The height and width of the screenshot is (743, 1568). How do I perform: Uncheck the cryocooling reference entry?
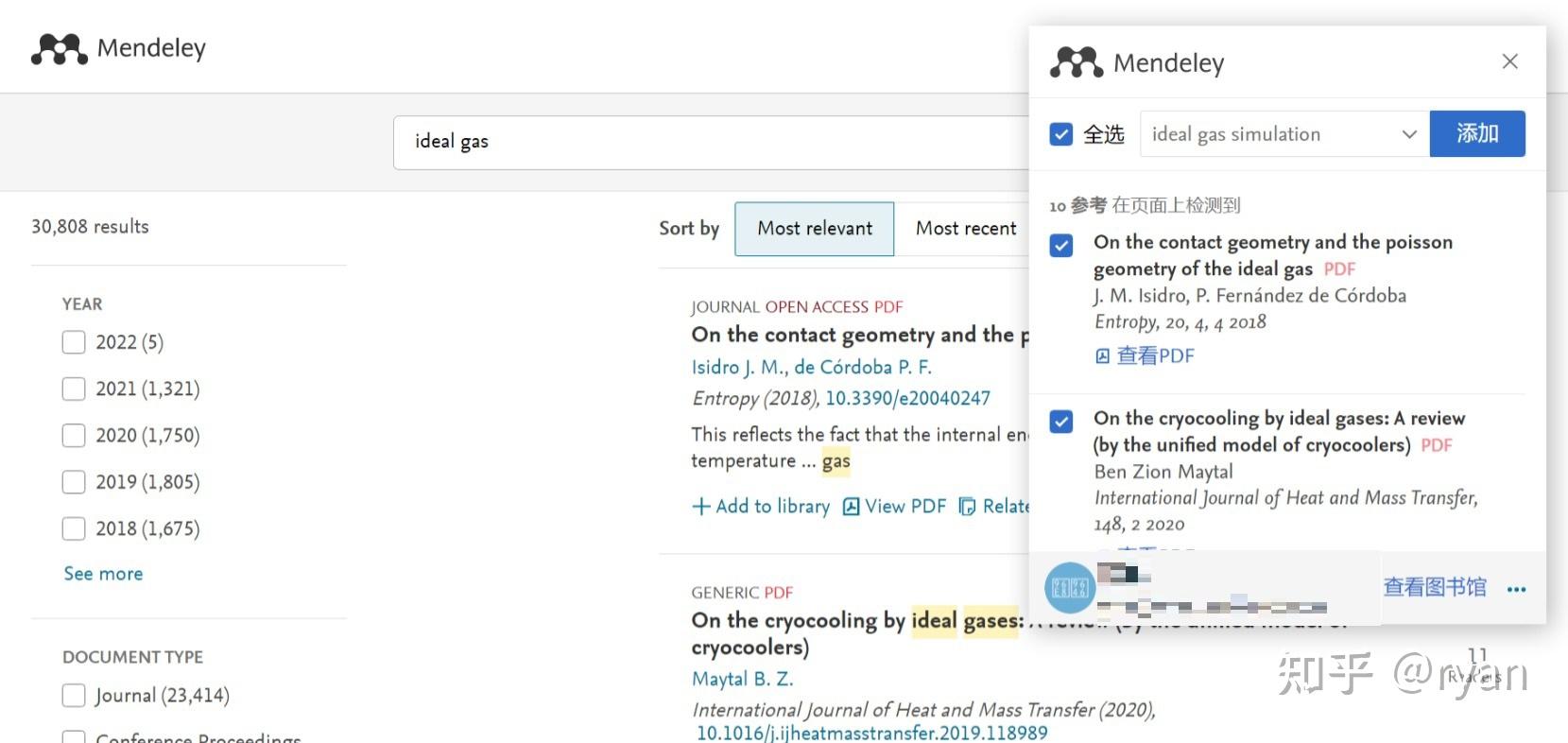[x=1060, y=422]
